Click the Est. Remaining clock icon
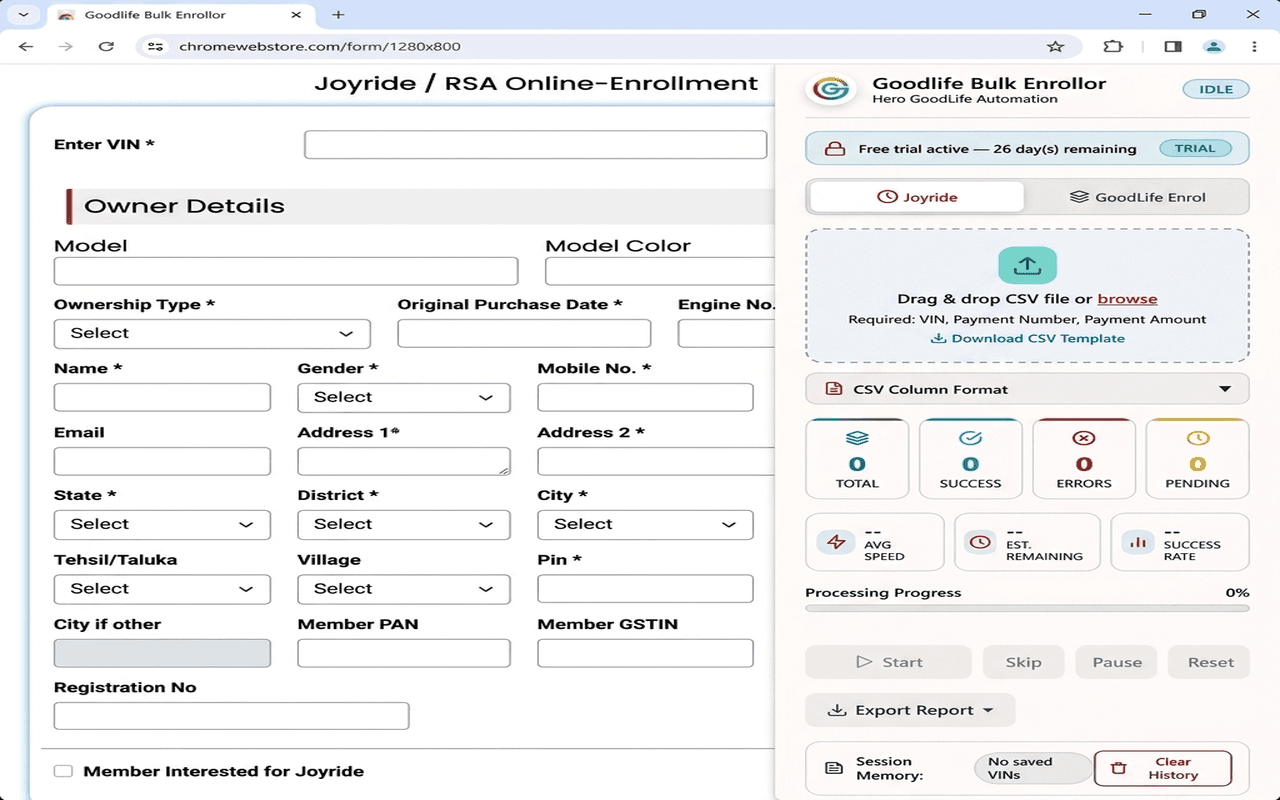This screenshot has width=1280, height=800. [x=981, y=543]
